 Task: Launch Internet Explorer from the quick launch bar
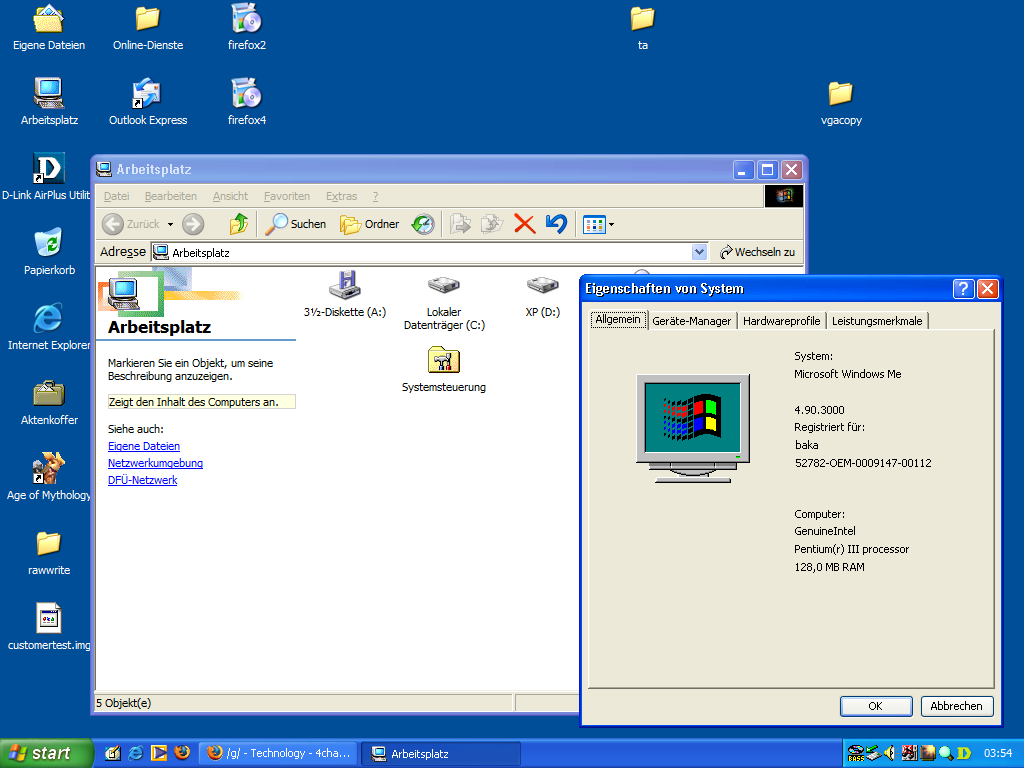pyautogui.click(x=136, y=754)
